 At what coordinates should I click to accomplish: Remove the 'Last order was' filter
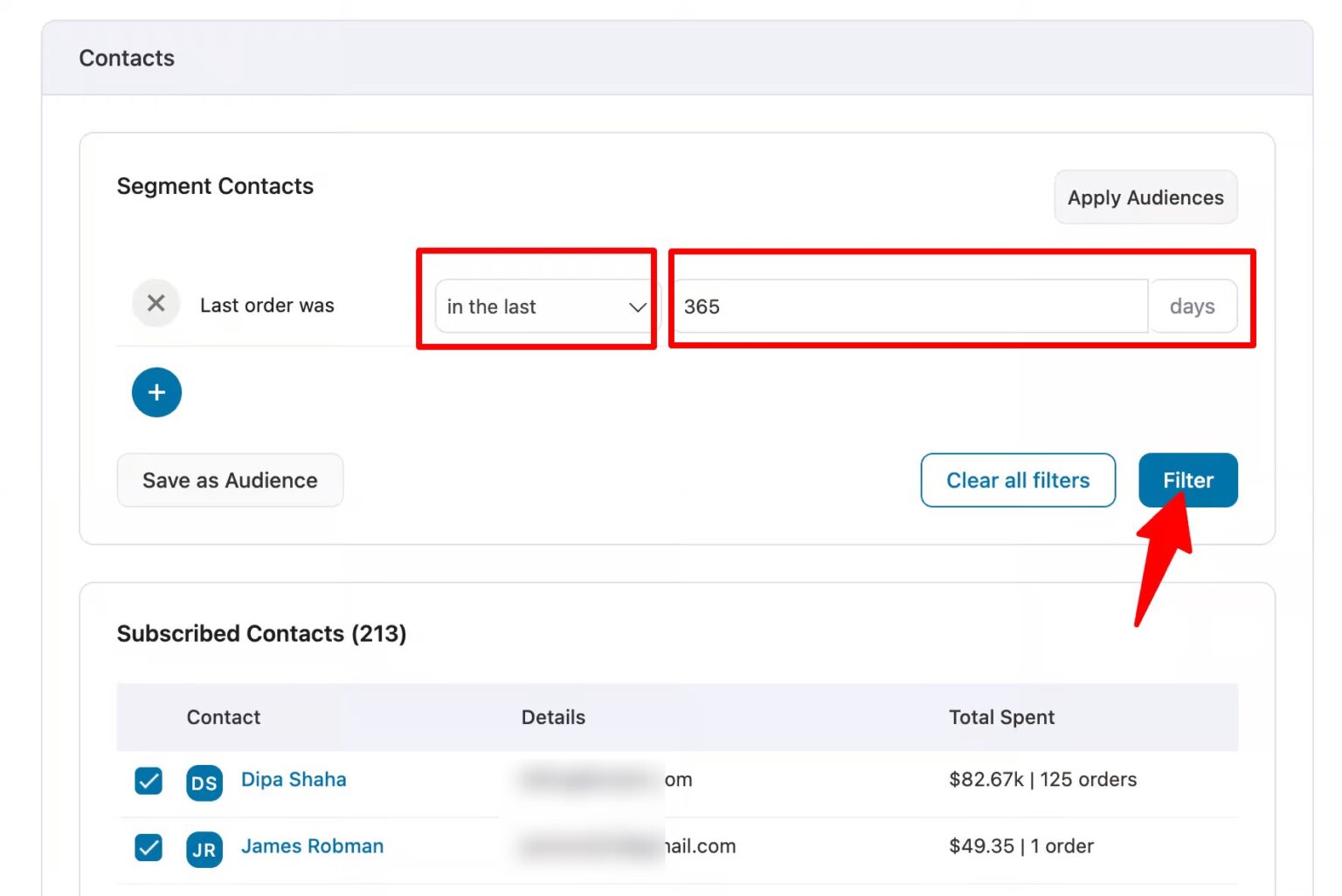click(x=156, y=304)
